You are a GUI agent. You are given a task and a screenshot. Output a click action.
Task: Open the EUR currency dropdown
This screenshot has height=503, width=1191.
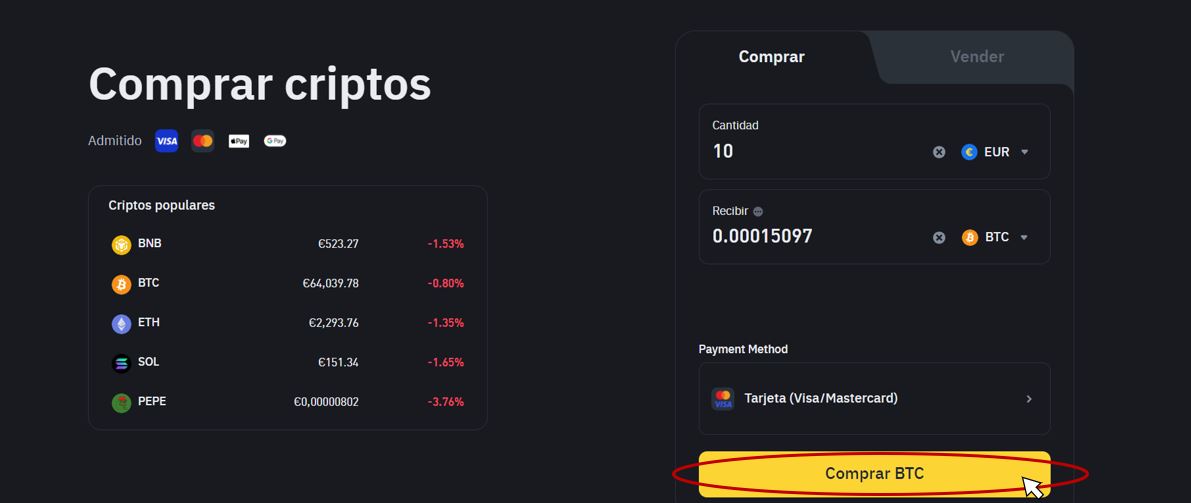tap(996, 152)
